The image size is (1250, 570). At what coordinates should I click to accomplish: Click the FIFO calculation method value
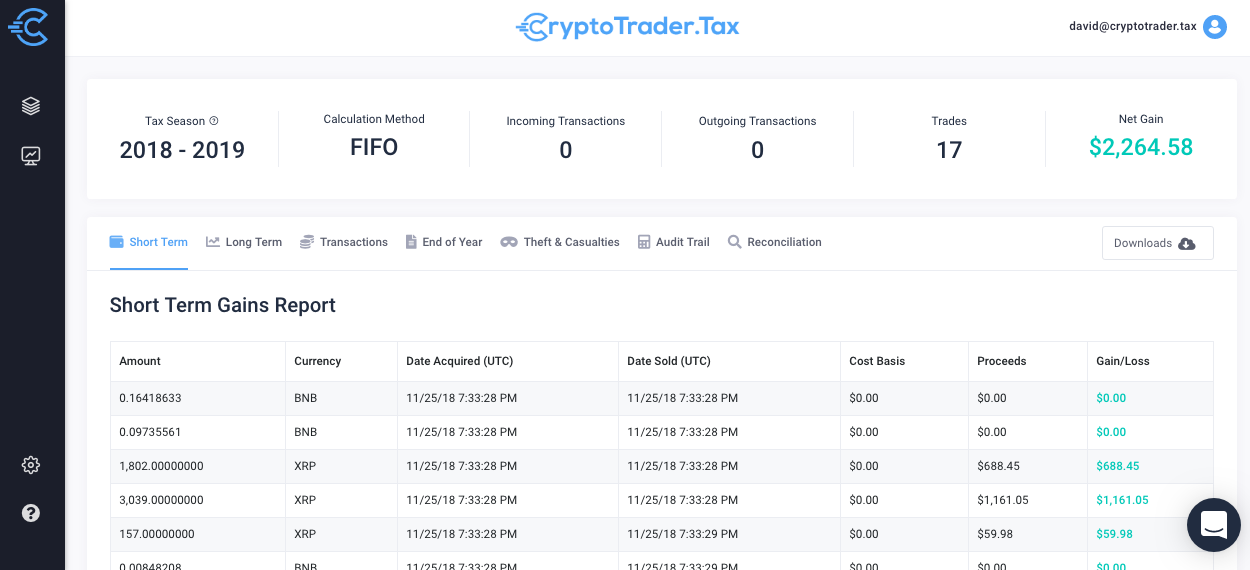[374, 148]
